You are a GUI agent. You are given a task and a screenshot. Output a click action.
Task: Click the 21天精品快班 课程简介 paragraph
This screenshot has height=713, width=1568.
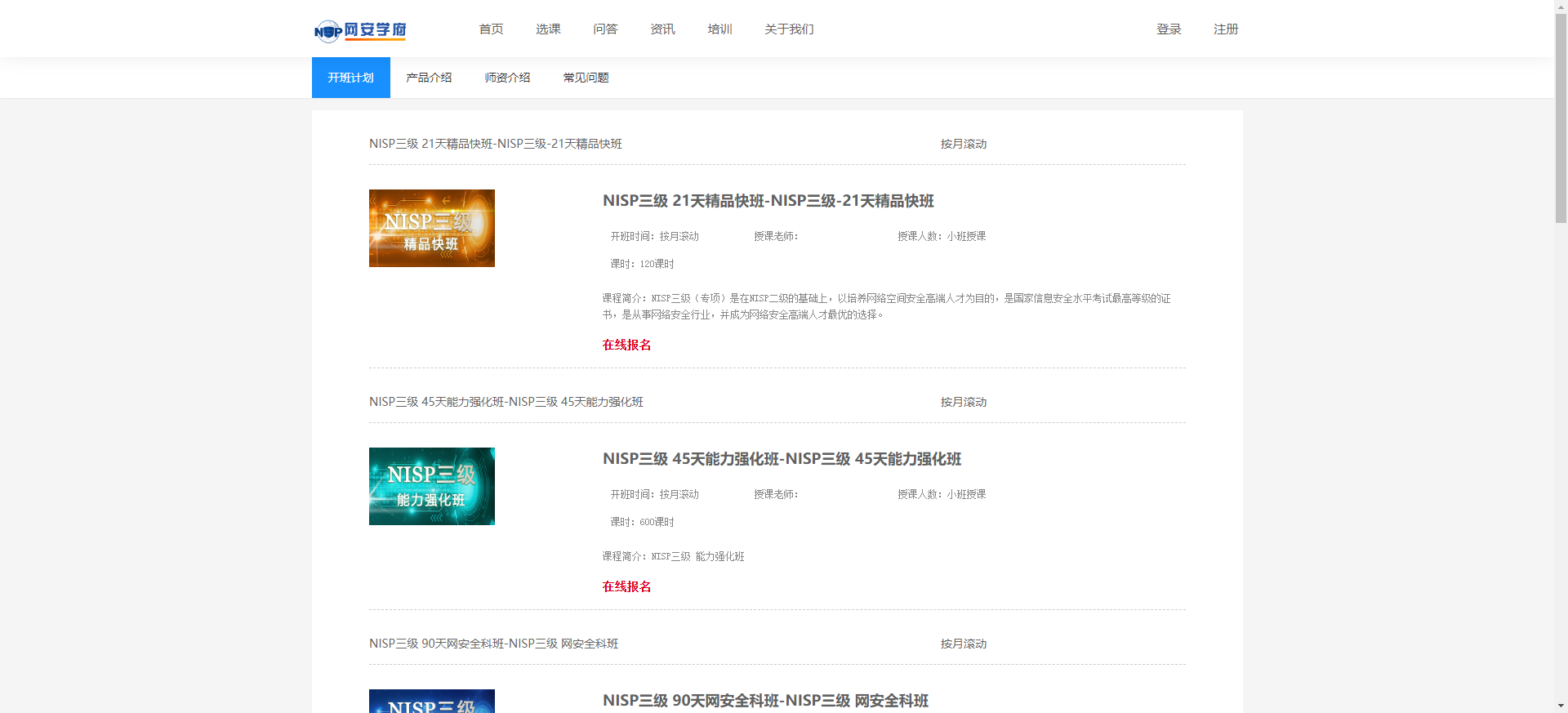pyautogui.click(x=887, y=306)
